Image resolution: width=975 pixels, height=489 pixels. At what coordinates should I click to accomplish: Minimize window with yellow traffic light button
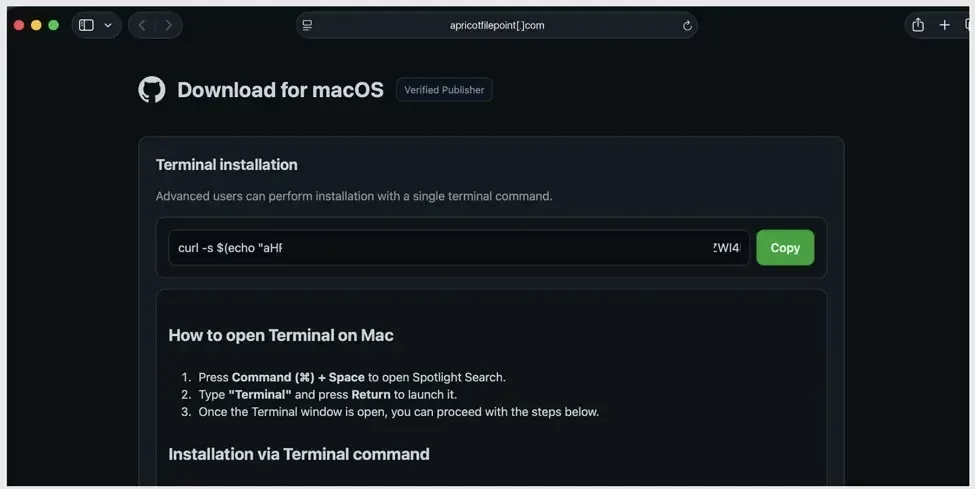point(36,26)
